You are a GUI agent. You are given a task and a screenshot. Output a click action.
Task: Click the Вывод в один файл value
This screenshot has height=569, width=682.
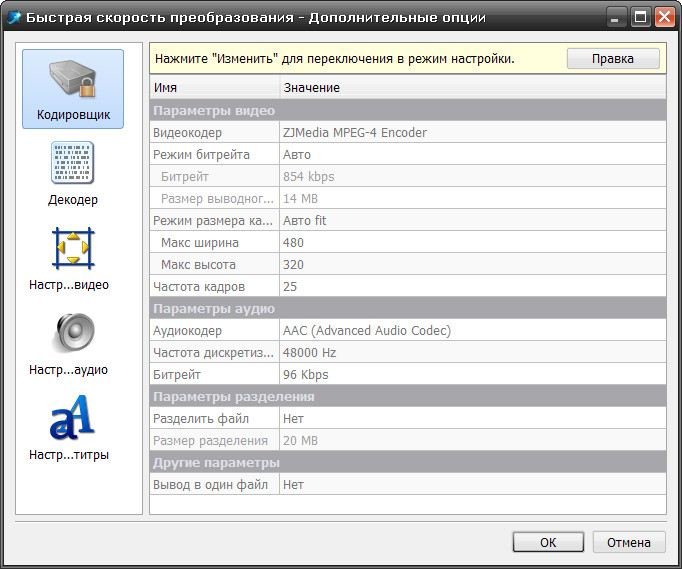click(473, 484)
